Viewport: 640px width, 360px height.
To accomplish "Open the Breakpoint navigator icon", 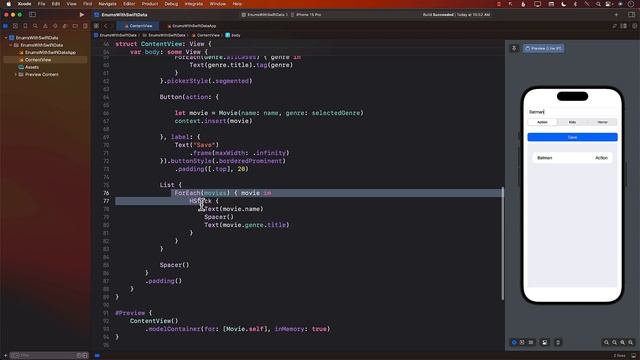I will click(75, 26).
